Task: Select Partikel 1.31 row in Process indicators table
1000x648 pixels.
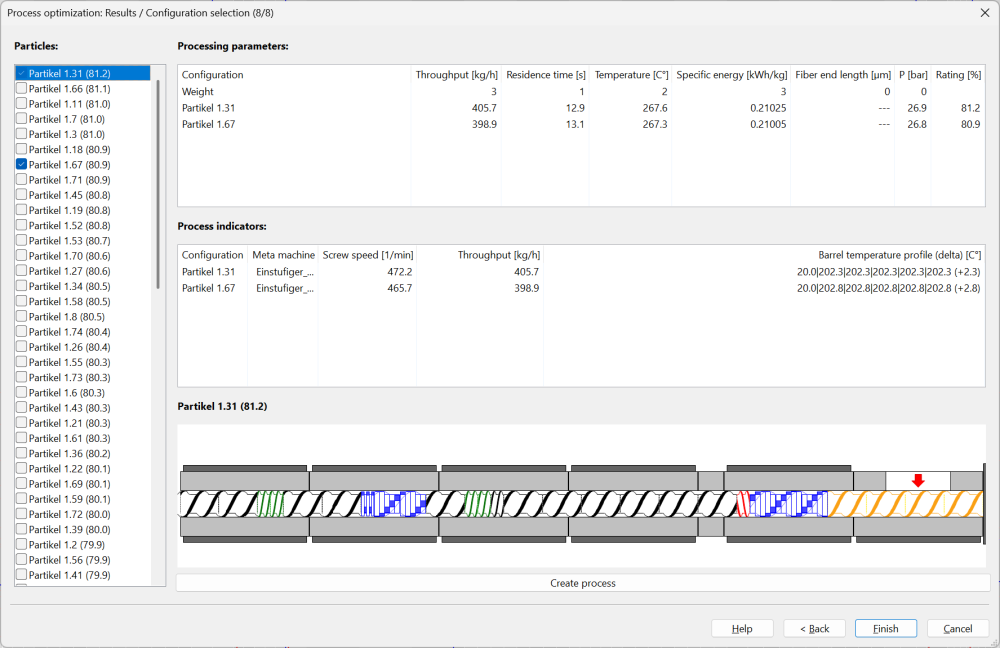Action: click(581, 272)
